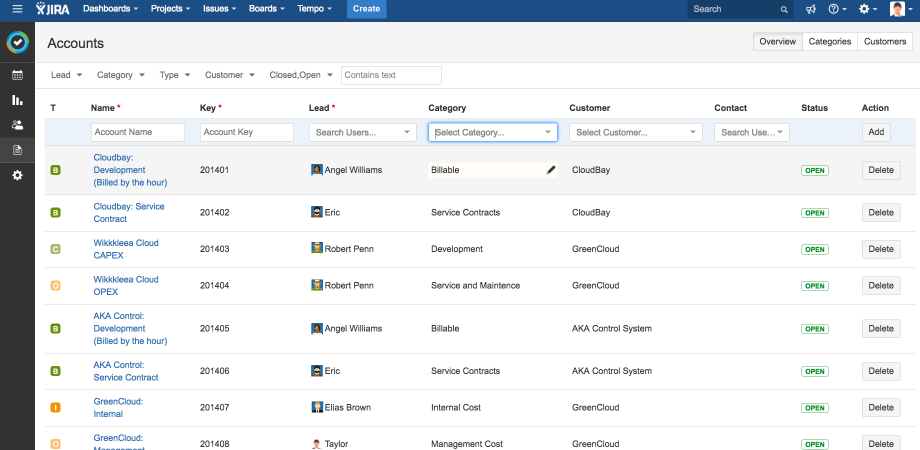
Task: Click type badge for Cloudbay: Development
Action: click(56, 170)
